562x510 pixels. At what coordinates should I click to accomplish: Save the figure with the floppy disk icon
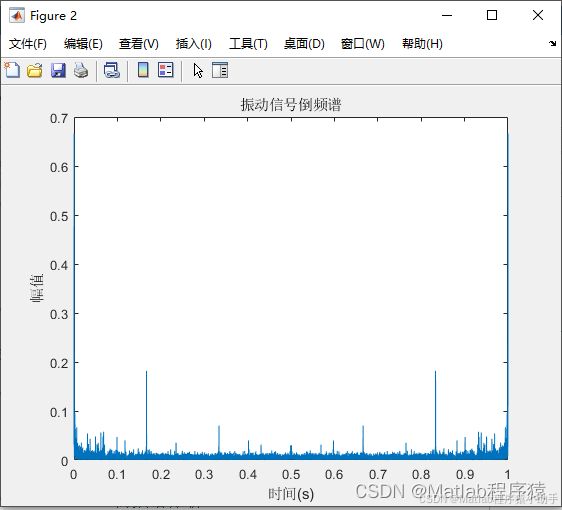(x=58, y=70)
